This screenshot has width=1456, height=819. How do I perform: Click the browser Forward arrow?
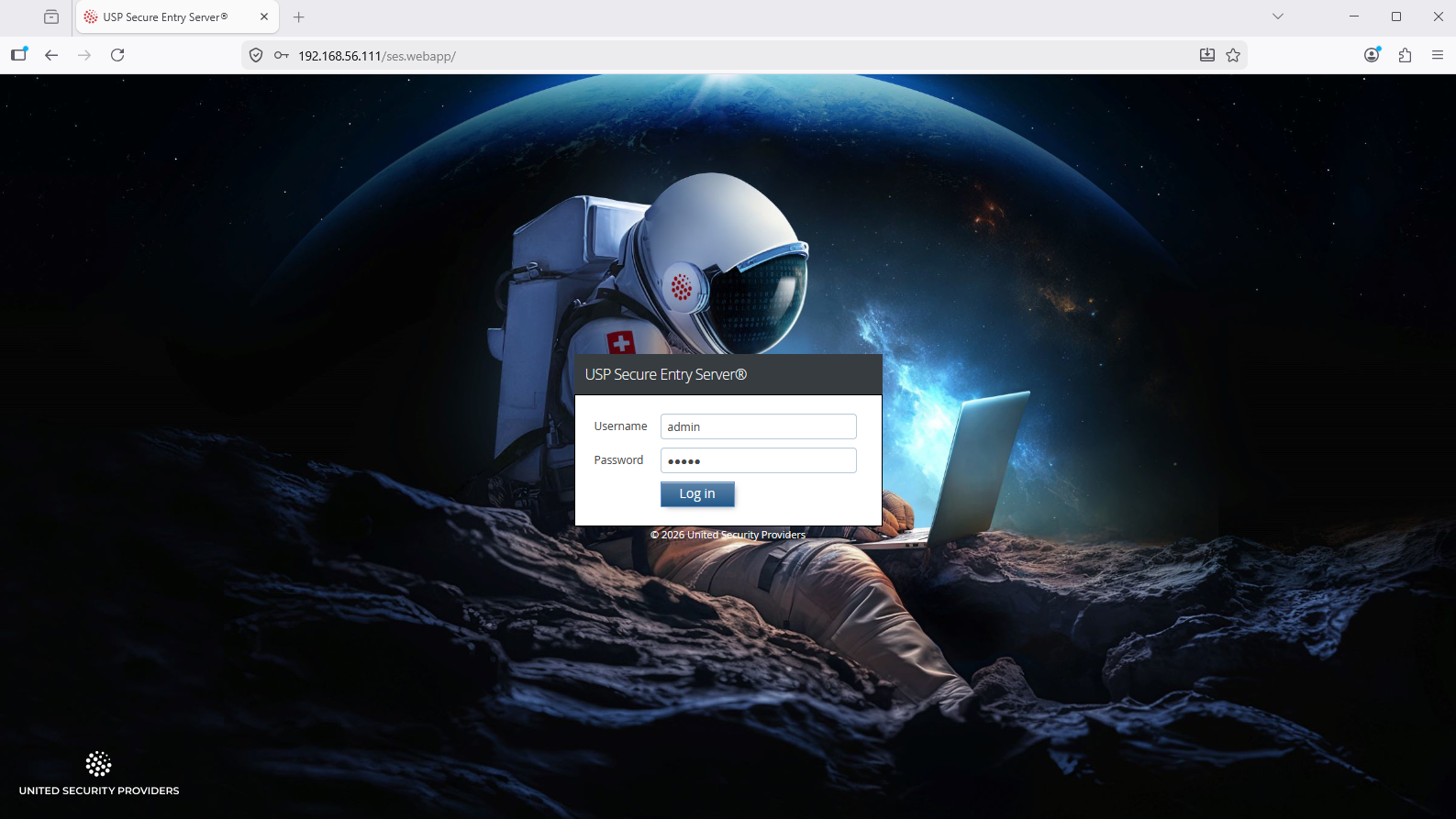tap(84, 55)
